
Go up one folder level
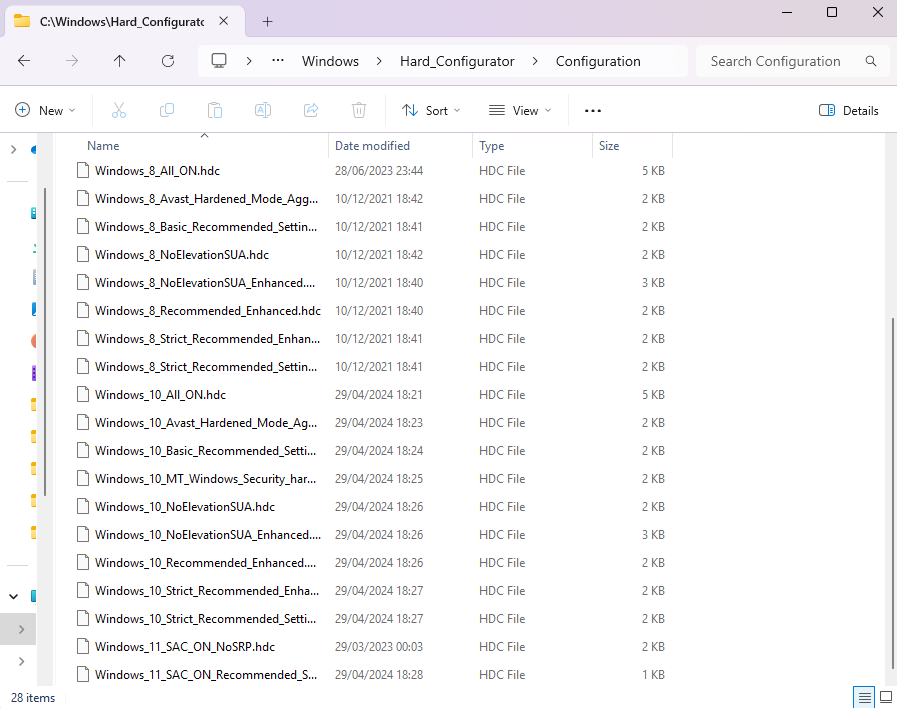(120, 61)
